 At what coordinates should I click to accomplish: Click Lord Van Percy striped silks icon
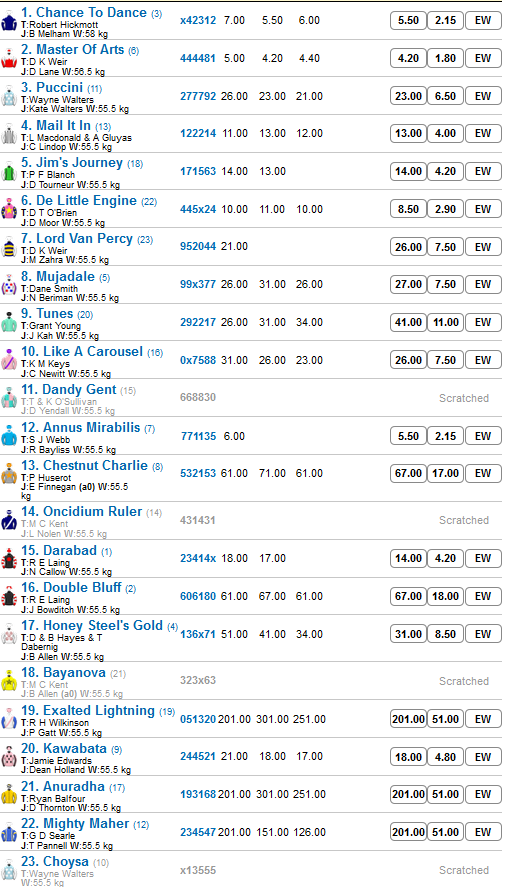coord(9,248)
